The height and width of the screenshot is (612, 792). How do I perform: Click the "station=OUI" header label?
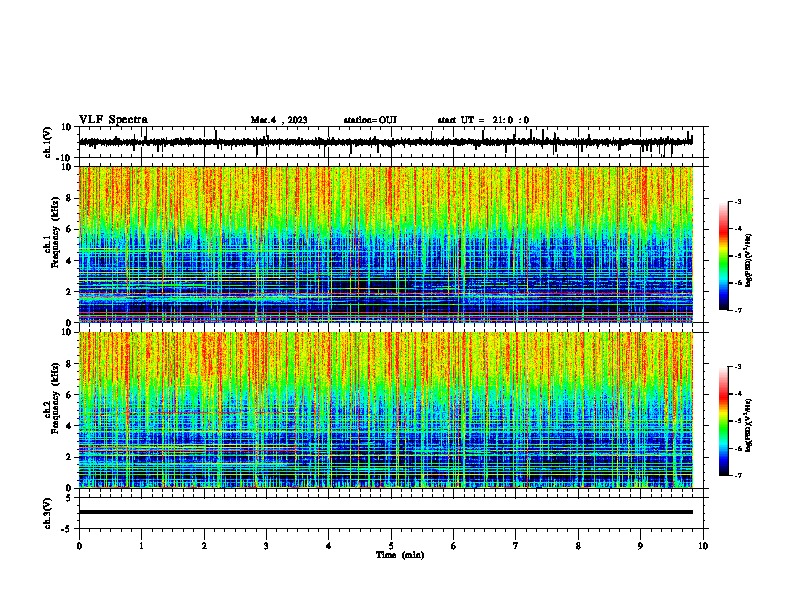coord(370,120)
